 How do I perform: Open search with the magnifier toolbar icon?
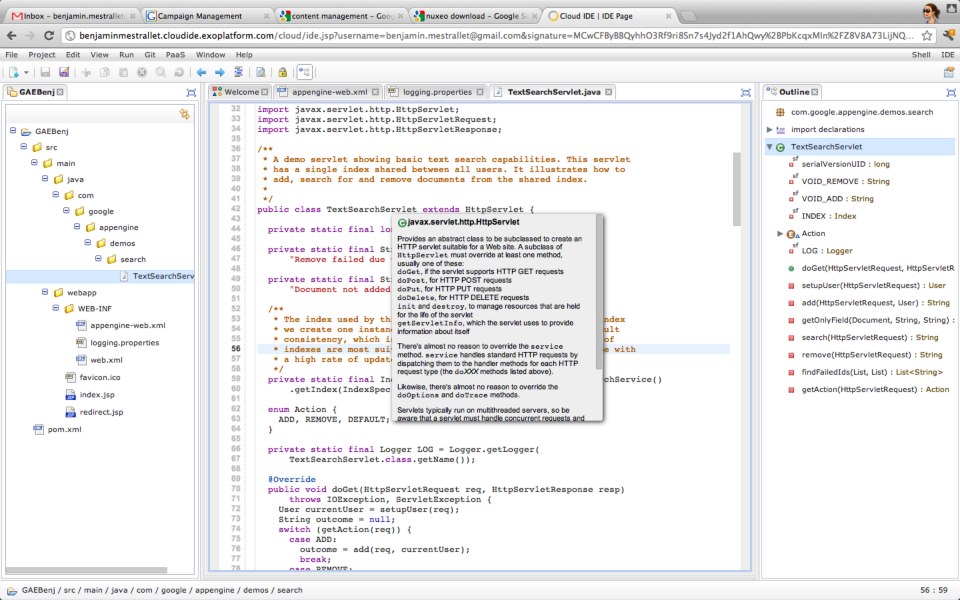(x=159, y=73)
